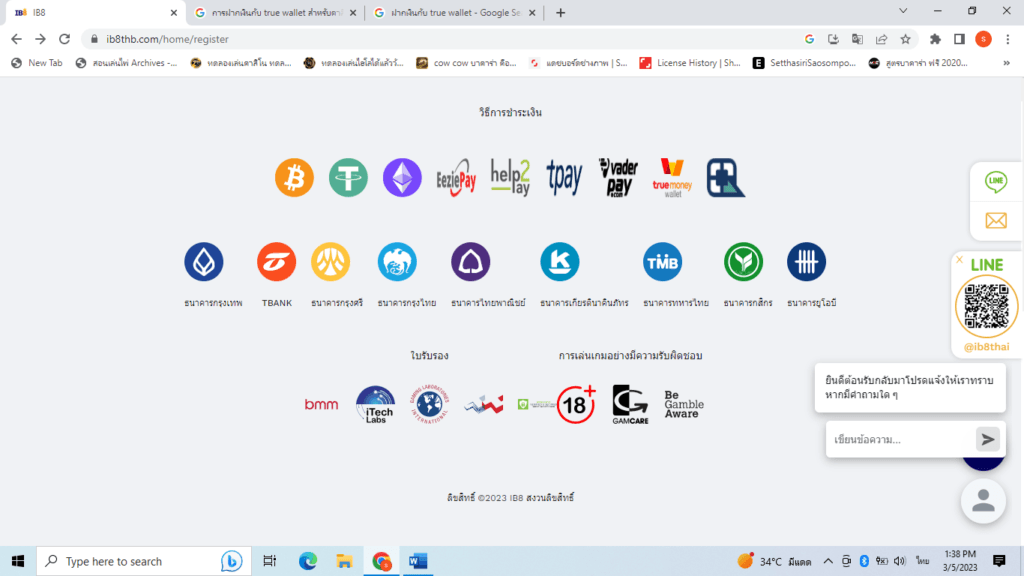Click the address bar URL
Image resolution: width=1024 pixels, height=576 pixels.
(x=167, y=39)
